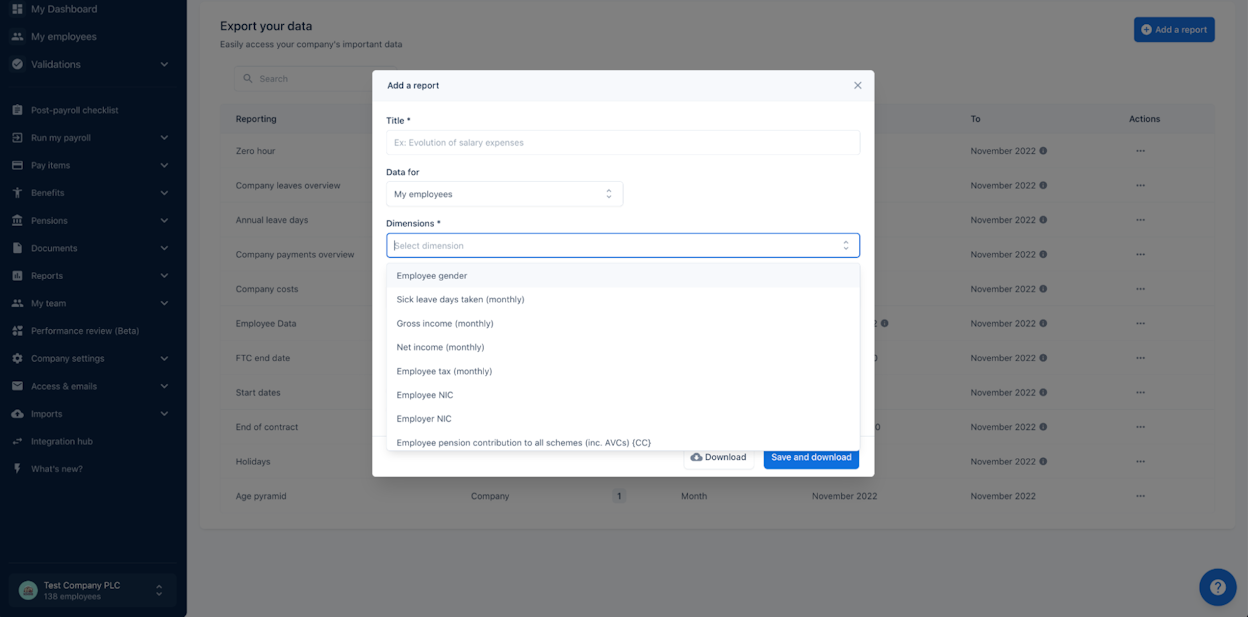Click the Pensions bank icon
Image resolution: width=1248 pixels, height=617 pixels.
click(17, 220)
